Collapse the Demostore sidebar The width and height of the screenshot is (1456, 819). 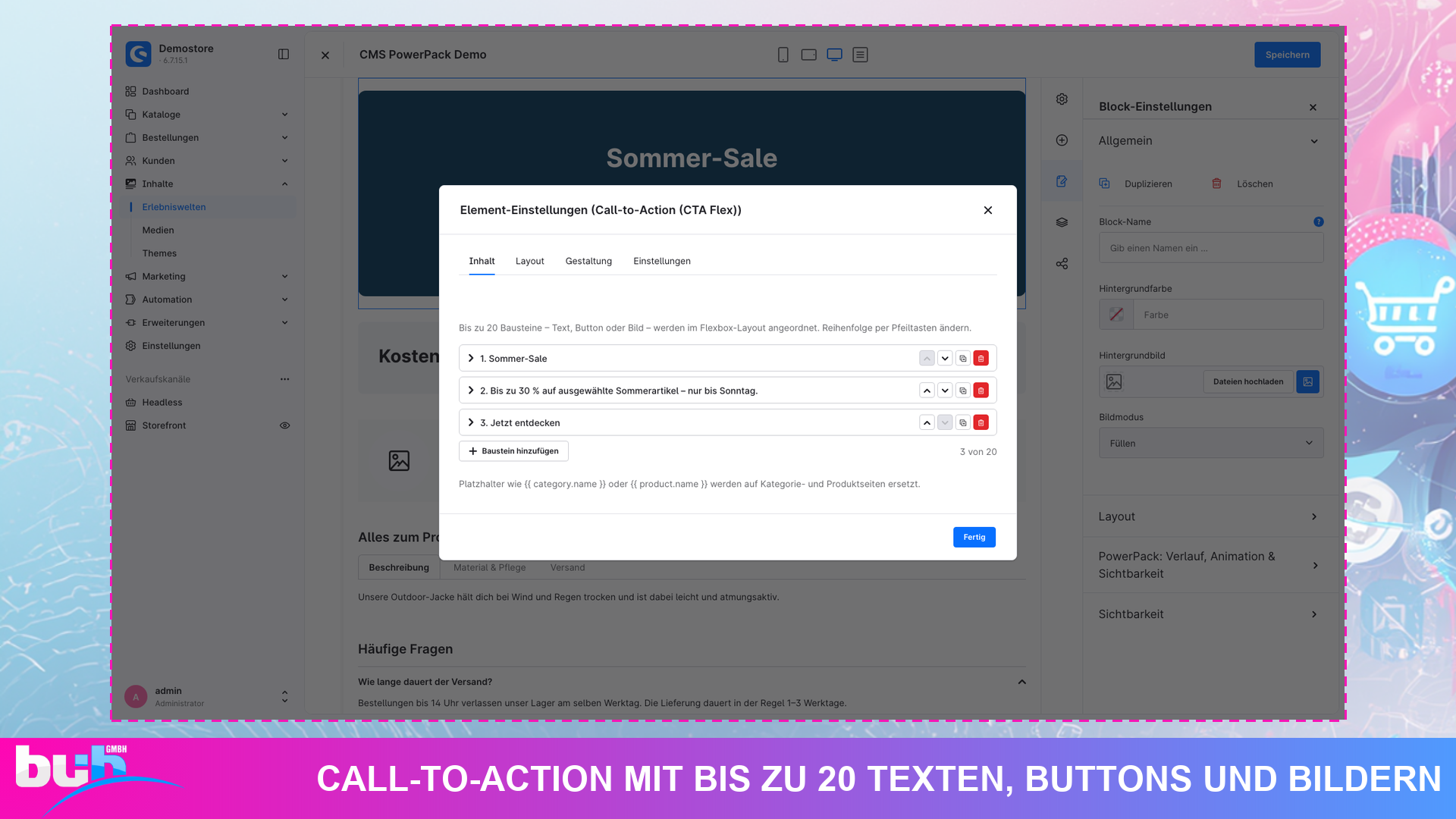click(284, 55)
